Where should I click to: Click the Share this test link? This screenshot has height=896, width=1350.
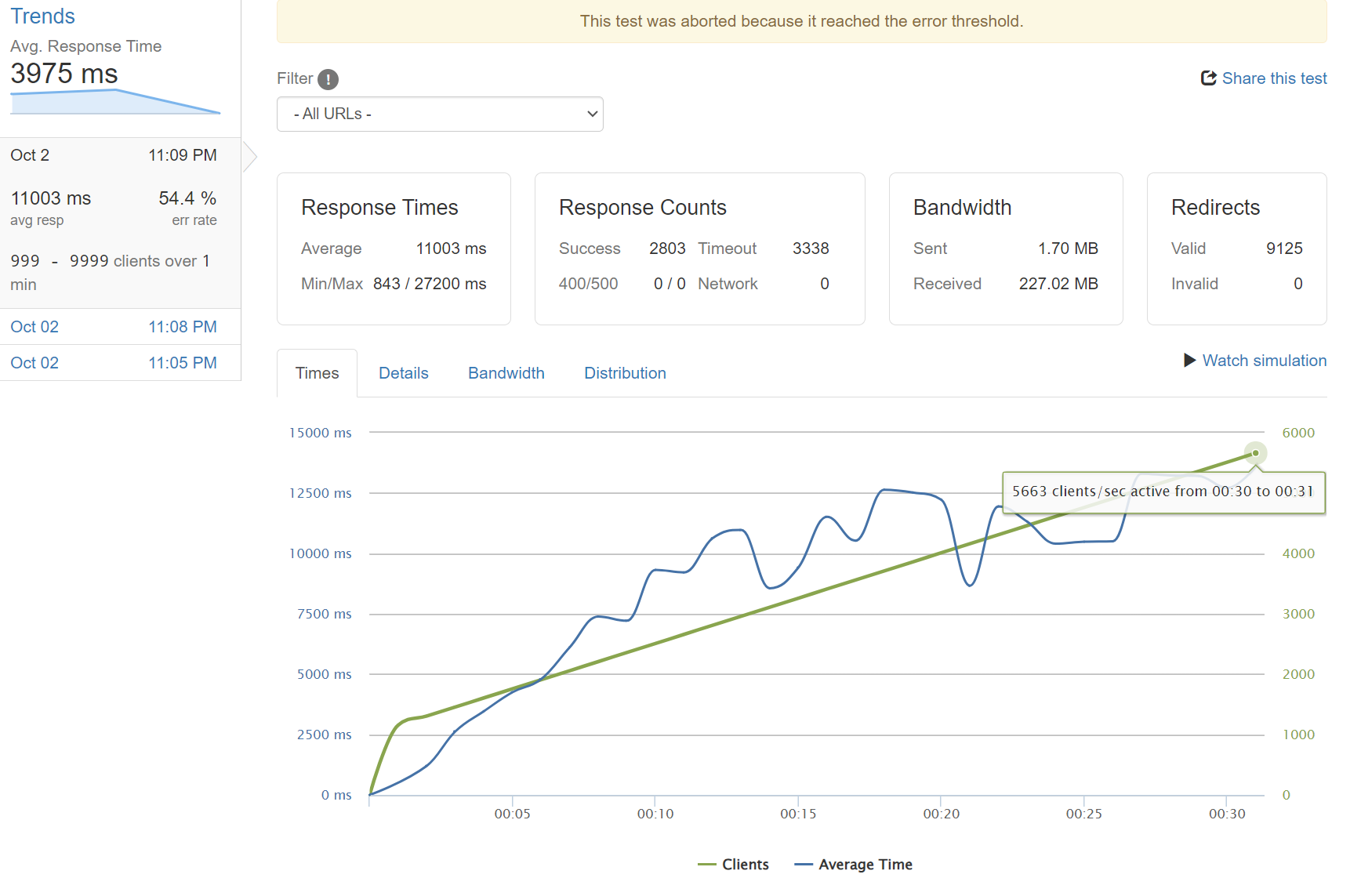coord(1273,78)
